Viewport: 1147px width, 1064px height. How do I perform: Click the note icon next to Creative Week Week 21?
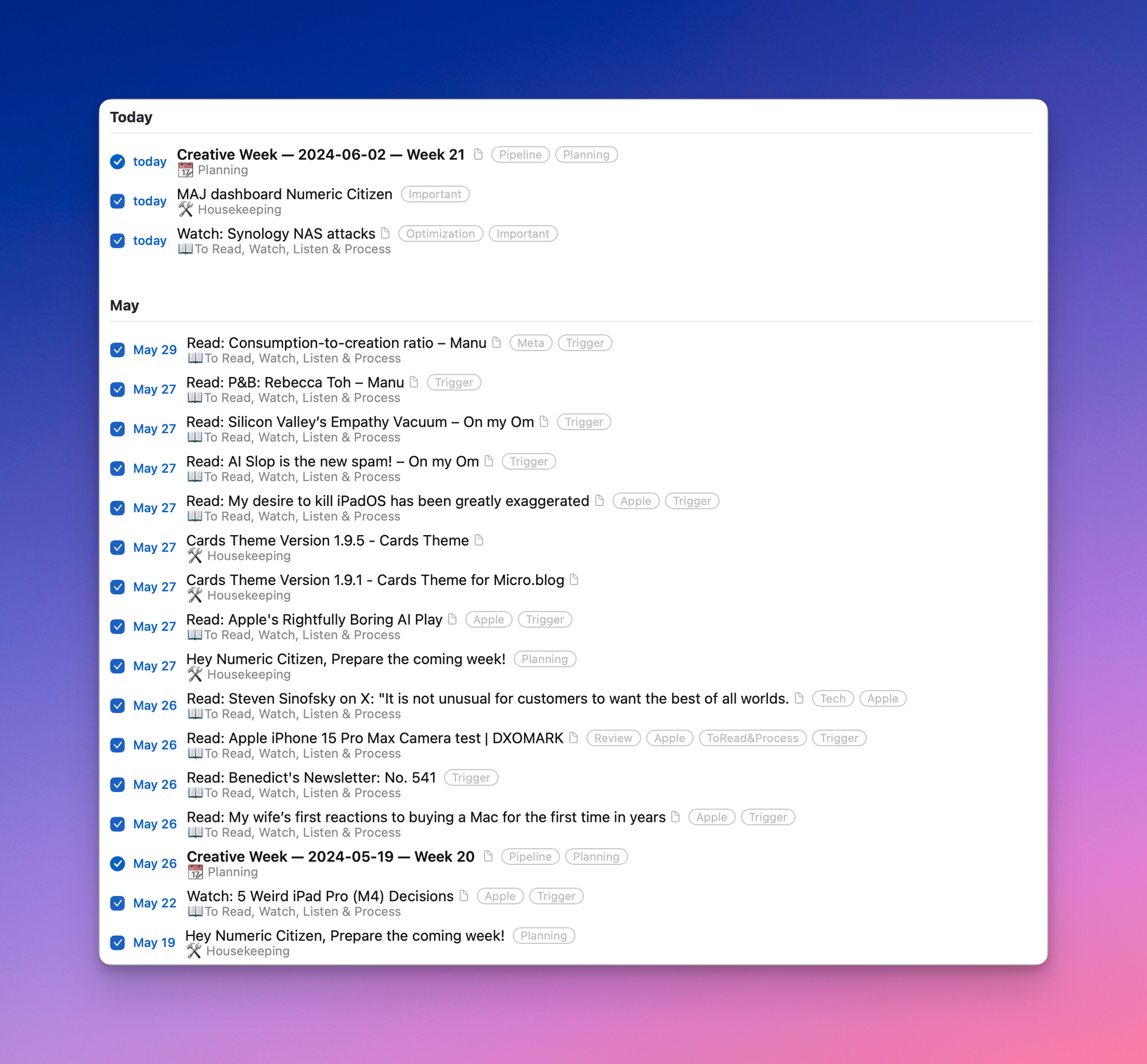point(478,154)
